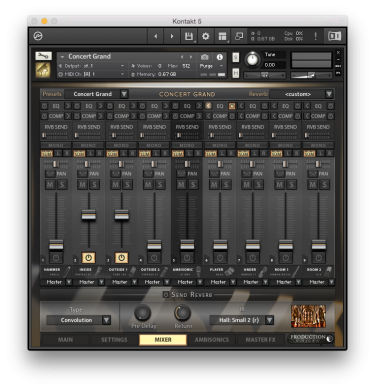Open the MIDI Ch dropdown
Image resolution: width=375 pixels, height=390 pixels.
click(91, 74)
